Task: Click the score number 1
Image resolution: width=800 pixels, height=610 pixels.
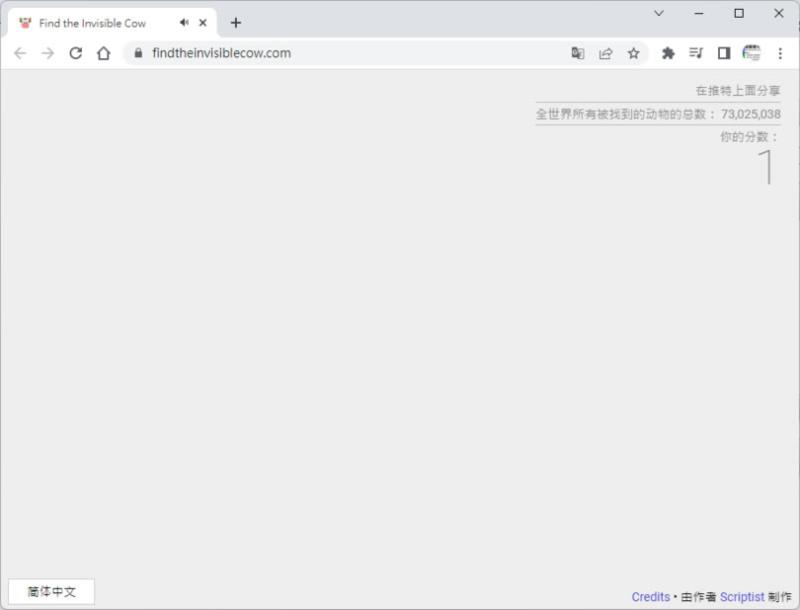Action: tap(766, 167)
